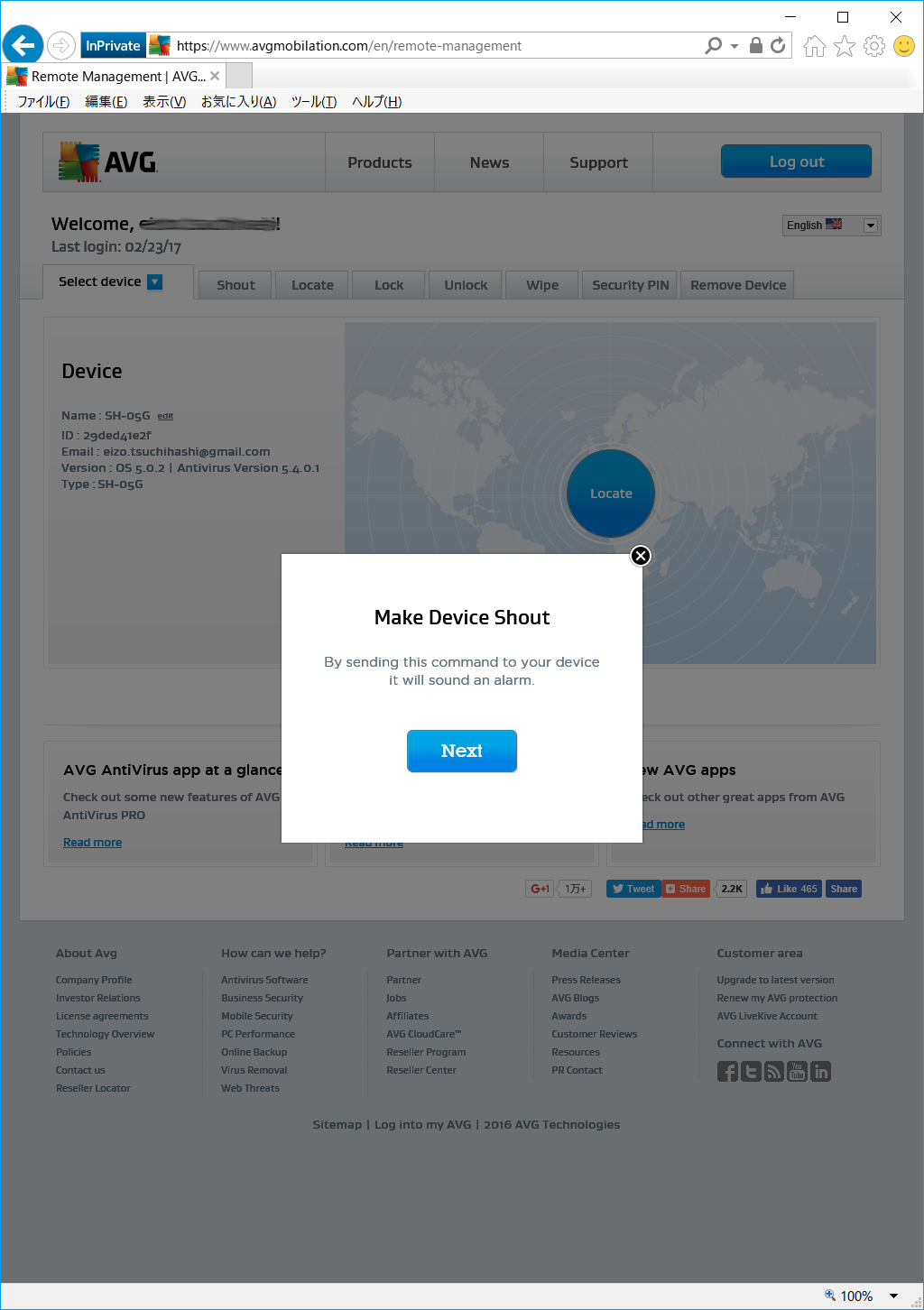Click the address bar search magnifier

click(714, 45)
